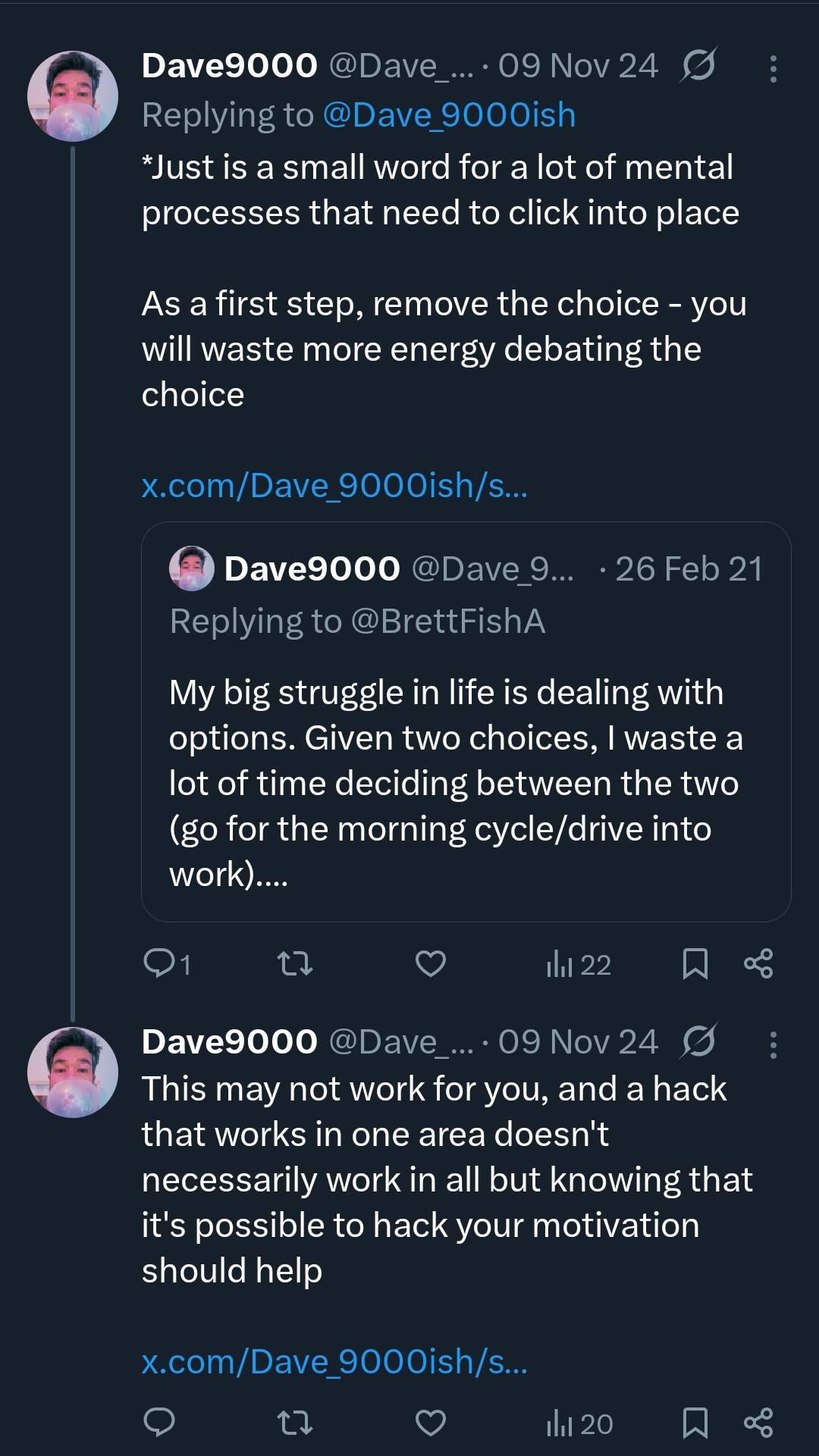The image size is (819, 1456).
Task: View analytics showing 20 views
Action: [579, 1423]
